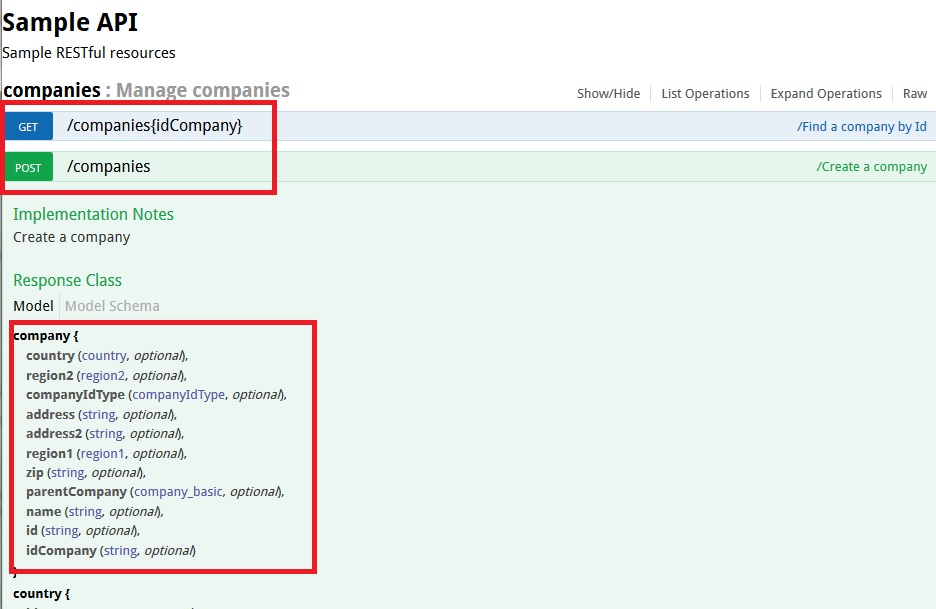Click the Show/Hide operations link
The width and height of the screenshot is (936, 609).
point(608,94)
